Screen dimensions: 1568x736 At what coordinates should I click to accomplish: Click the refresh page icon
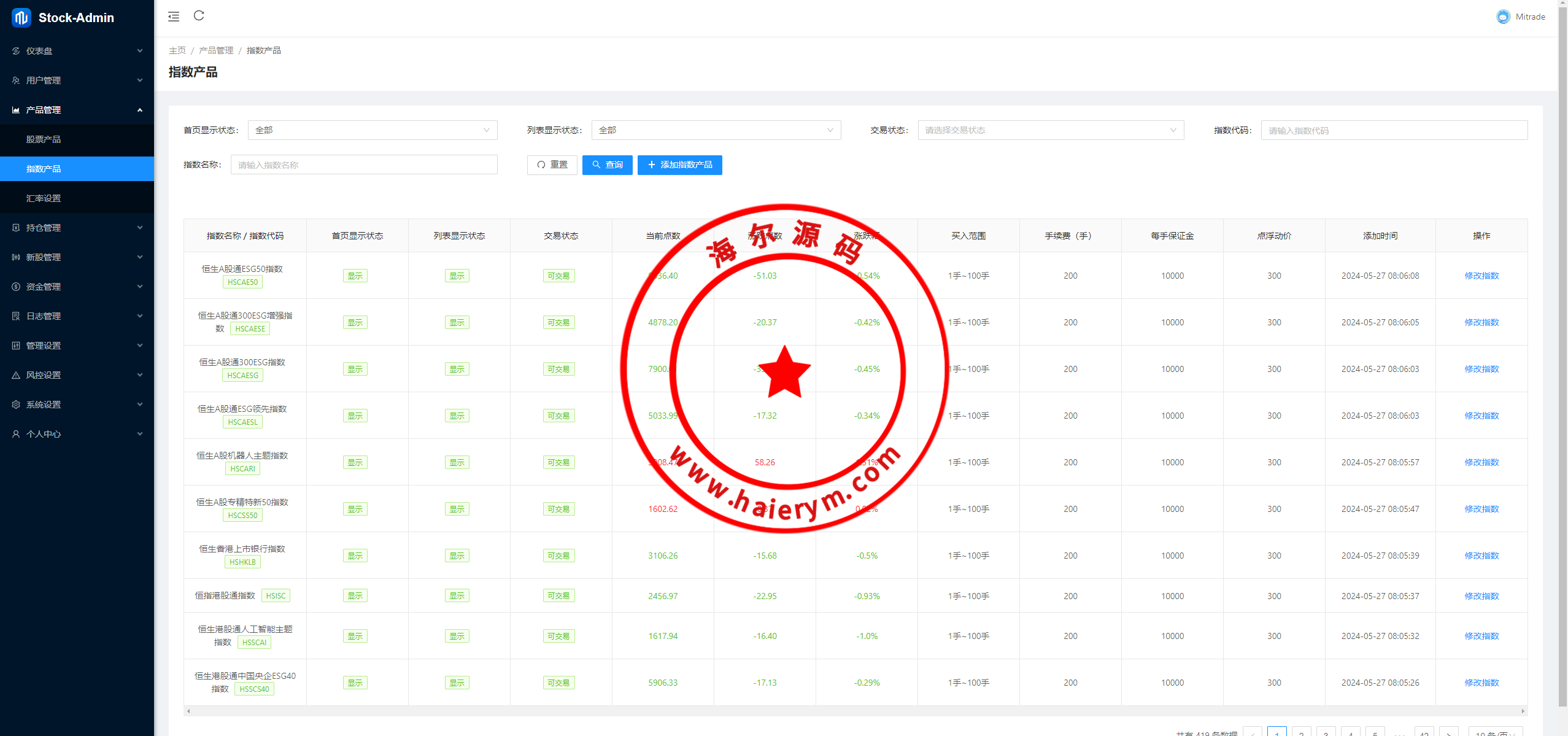pyautogui.click(x=199, y=16)
